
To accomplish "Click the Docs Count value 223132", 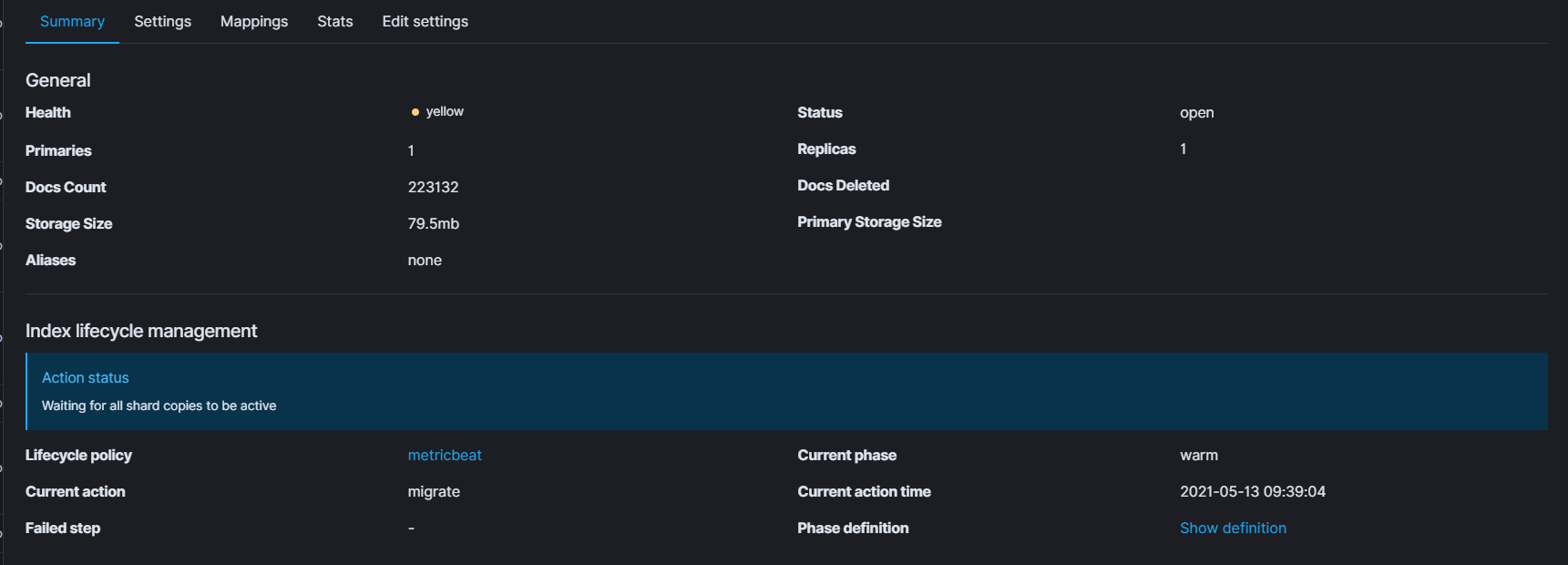I will click(x=433, y=188).
